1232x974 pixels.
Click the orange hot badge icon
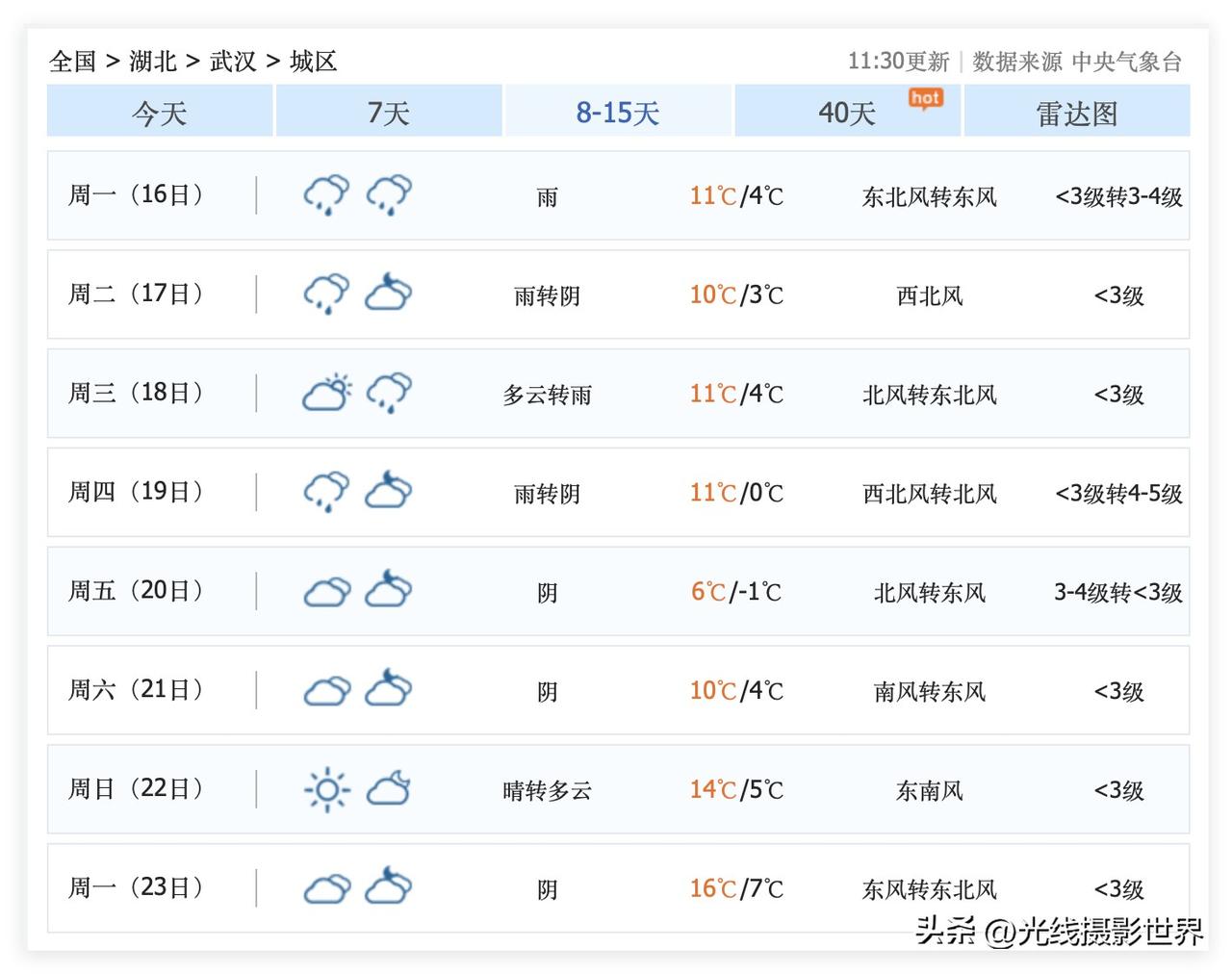point(926,98)
